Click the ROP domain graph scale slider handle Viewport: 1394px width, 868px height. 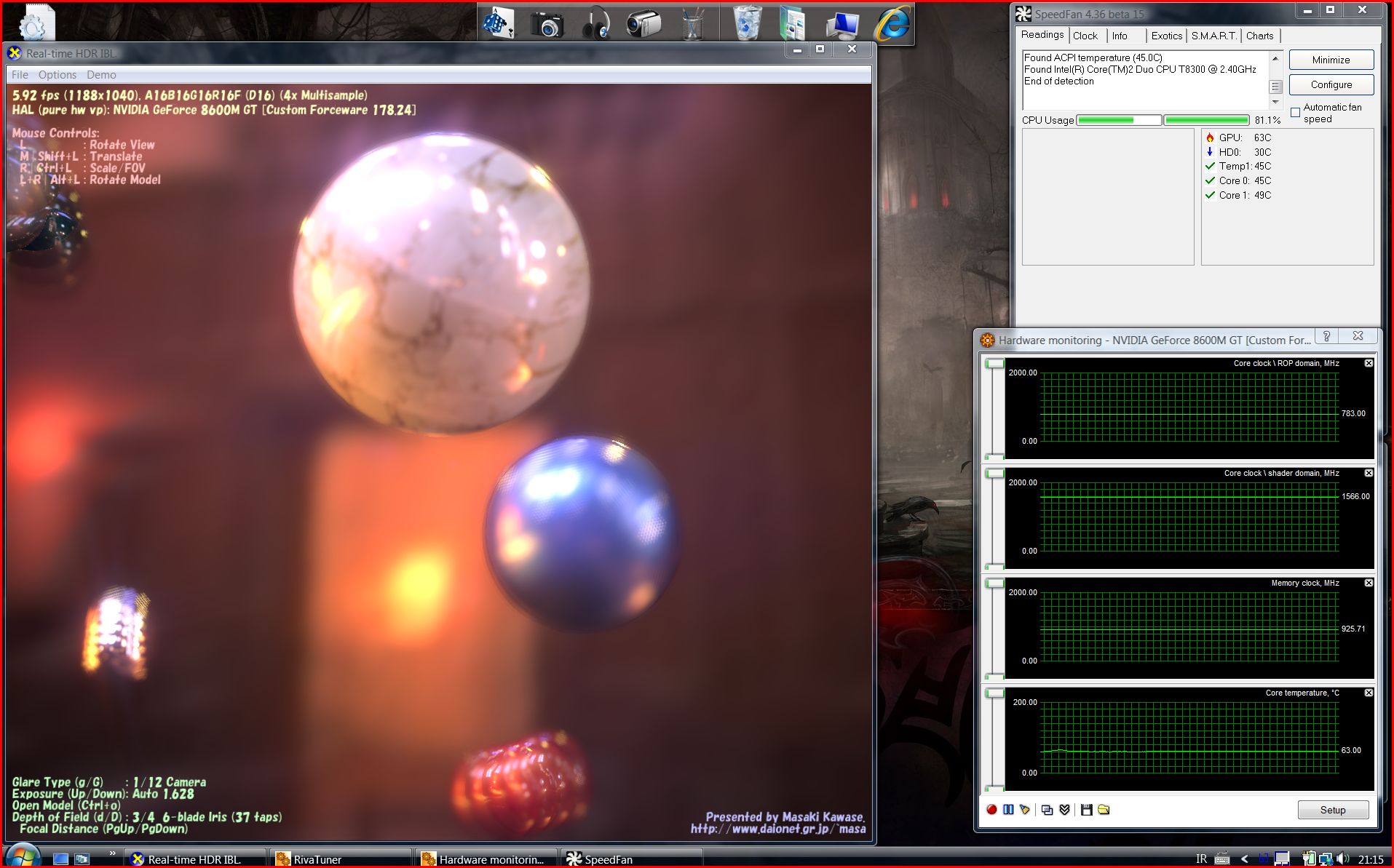tap(994, 364)
